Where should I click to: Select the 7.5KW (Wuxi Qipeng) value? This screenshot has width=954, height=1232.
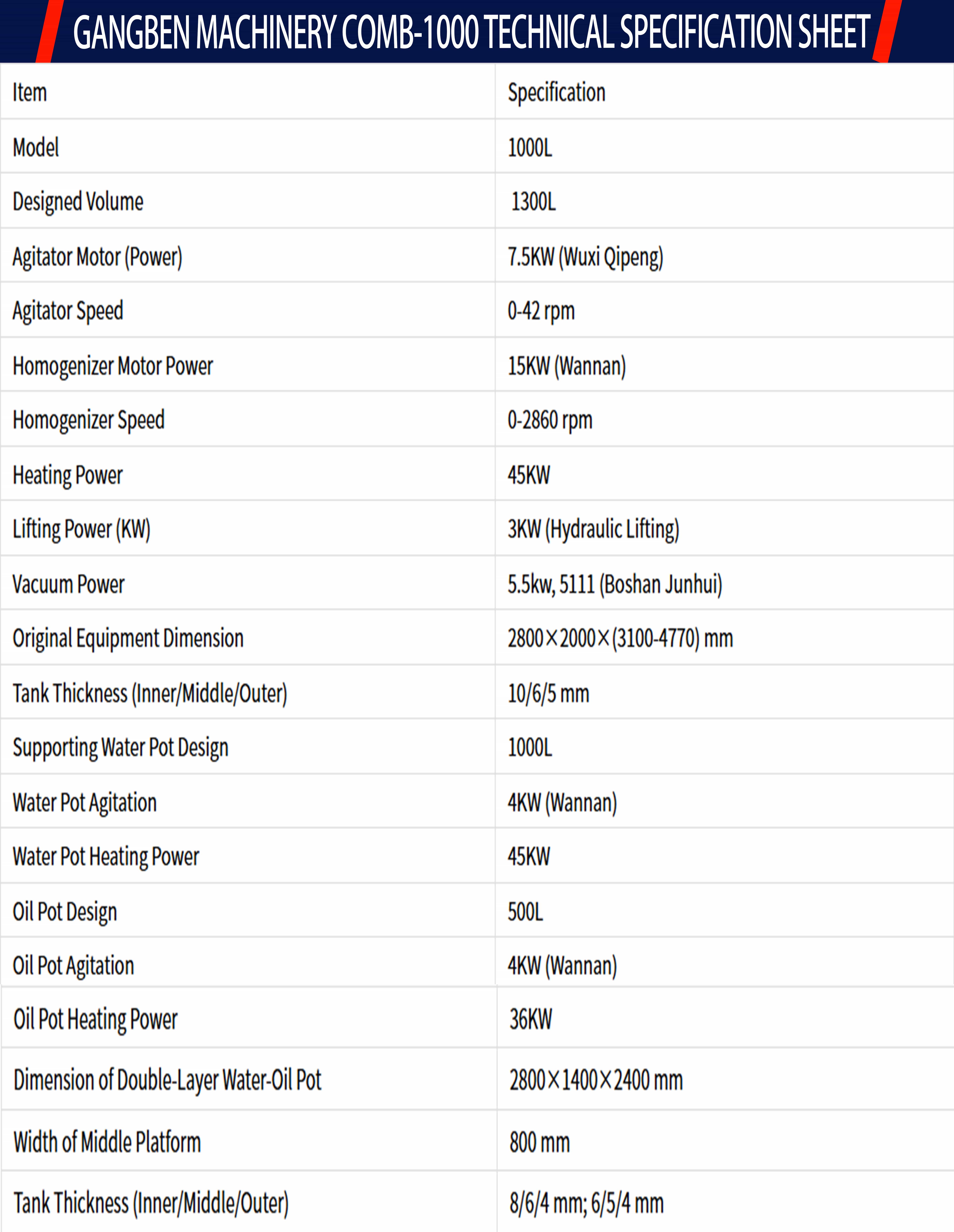coord(585,257)
